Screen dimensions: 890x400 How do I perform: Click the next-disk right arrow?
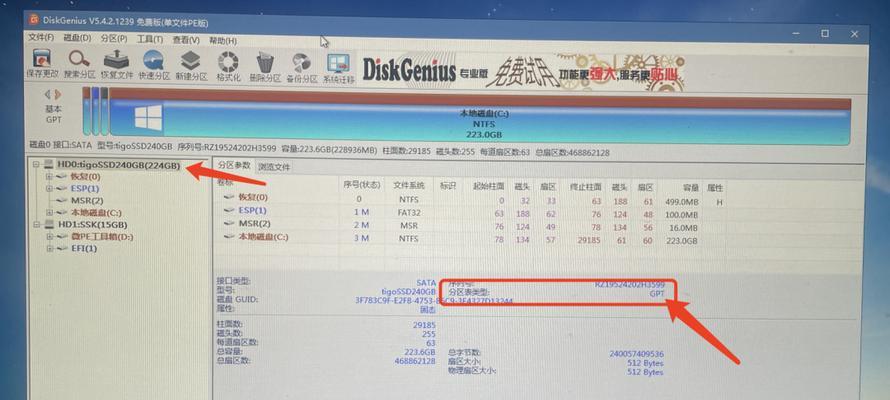58,94
